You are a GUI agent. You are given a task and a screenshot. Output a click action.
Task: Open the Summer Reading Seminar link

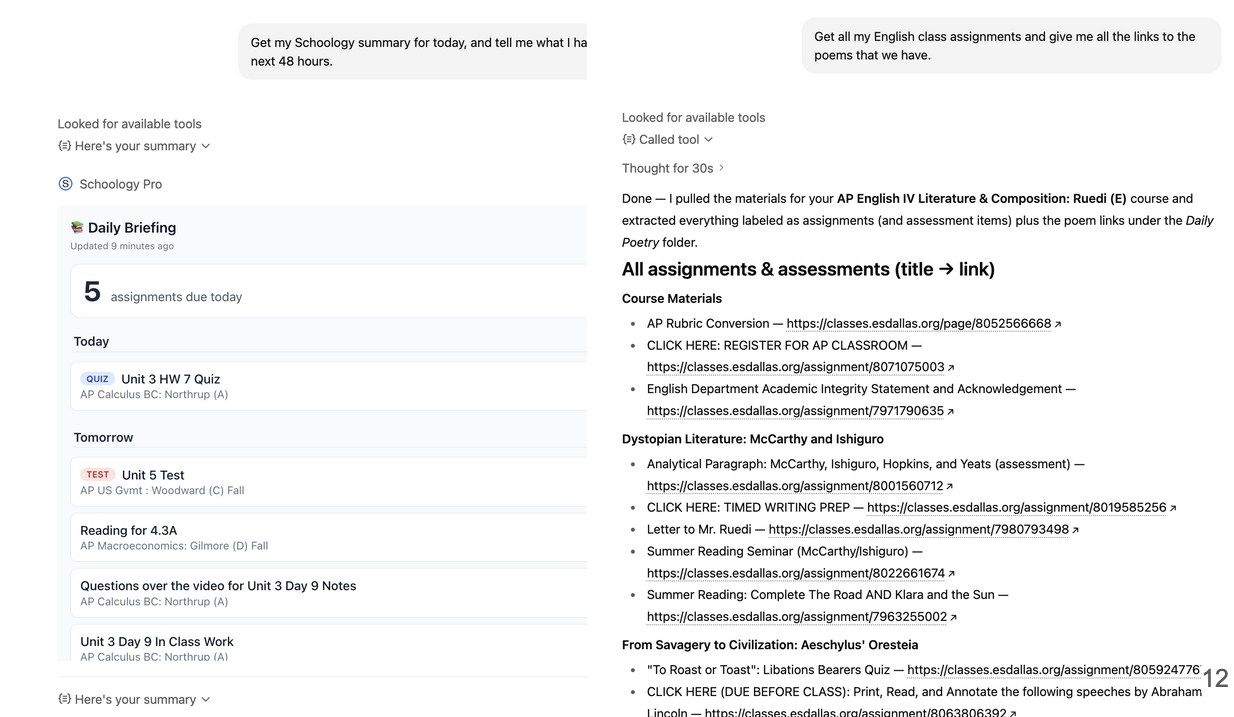(x=796, y=574)
